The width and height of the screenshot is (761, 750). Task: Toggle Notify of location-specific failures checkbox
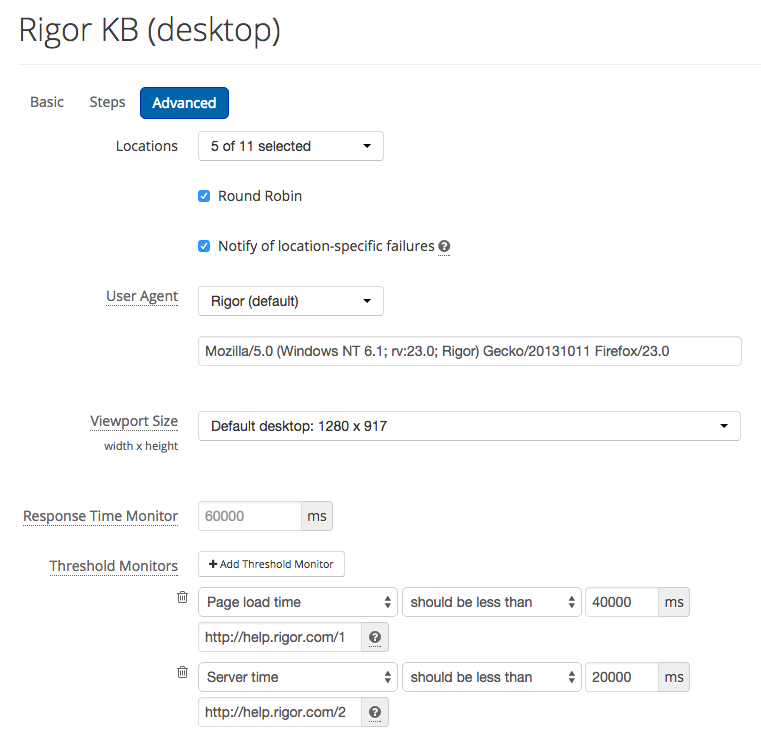pyautogui.click(x=204, y=246)
